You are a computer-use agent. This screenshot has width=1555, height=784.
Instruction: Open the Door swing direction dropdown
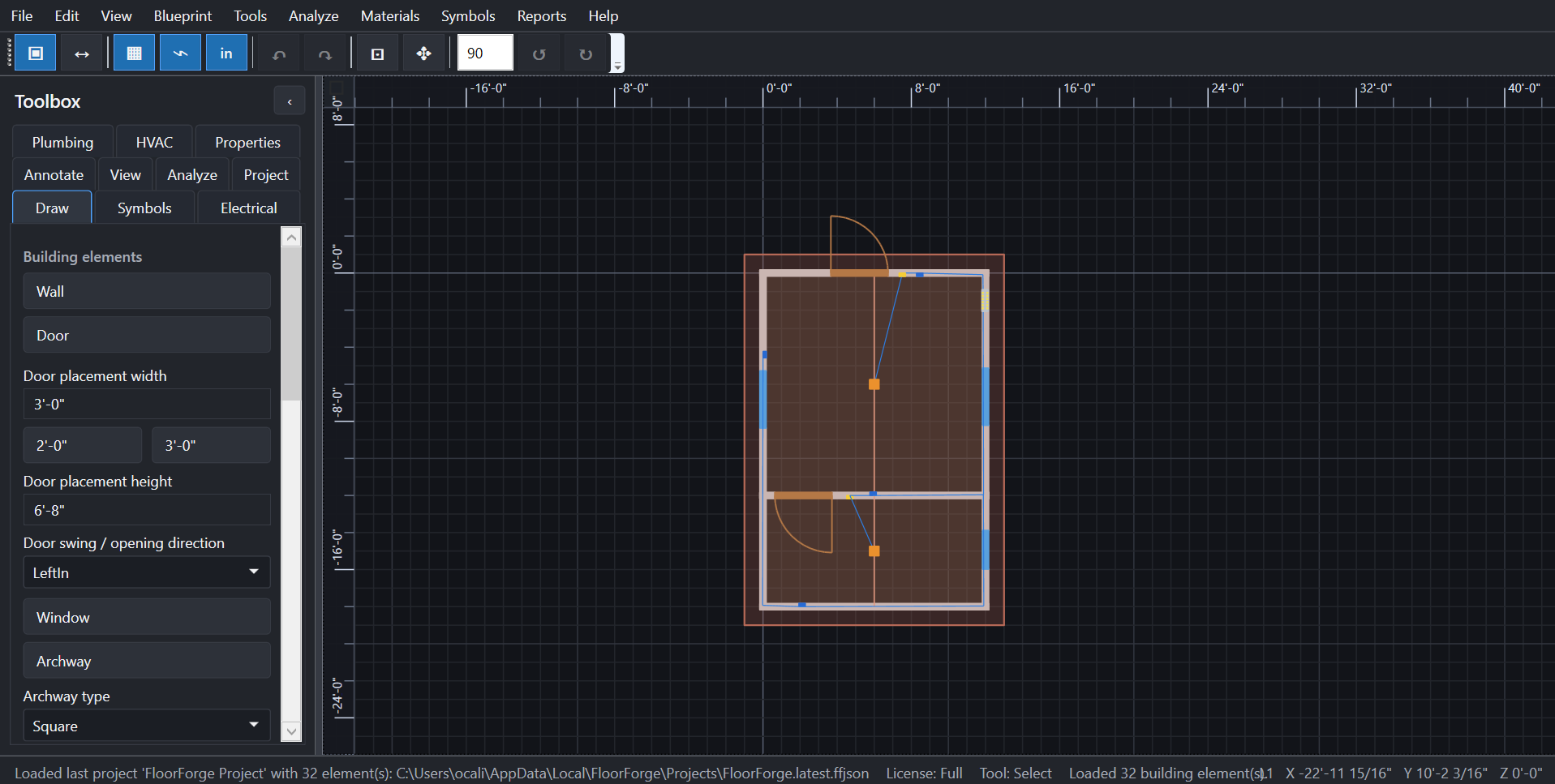(147, 572)
